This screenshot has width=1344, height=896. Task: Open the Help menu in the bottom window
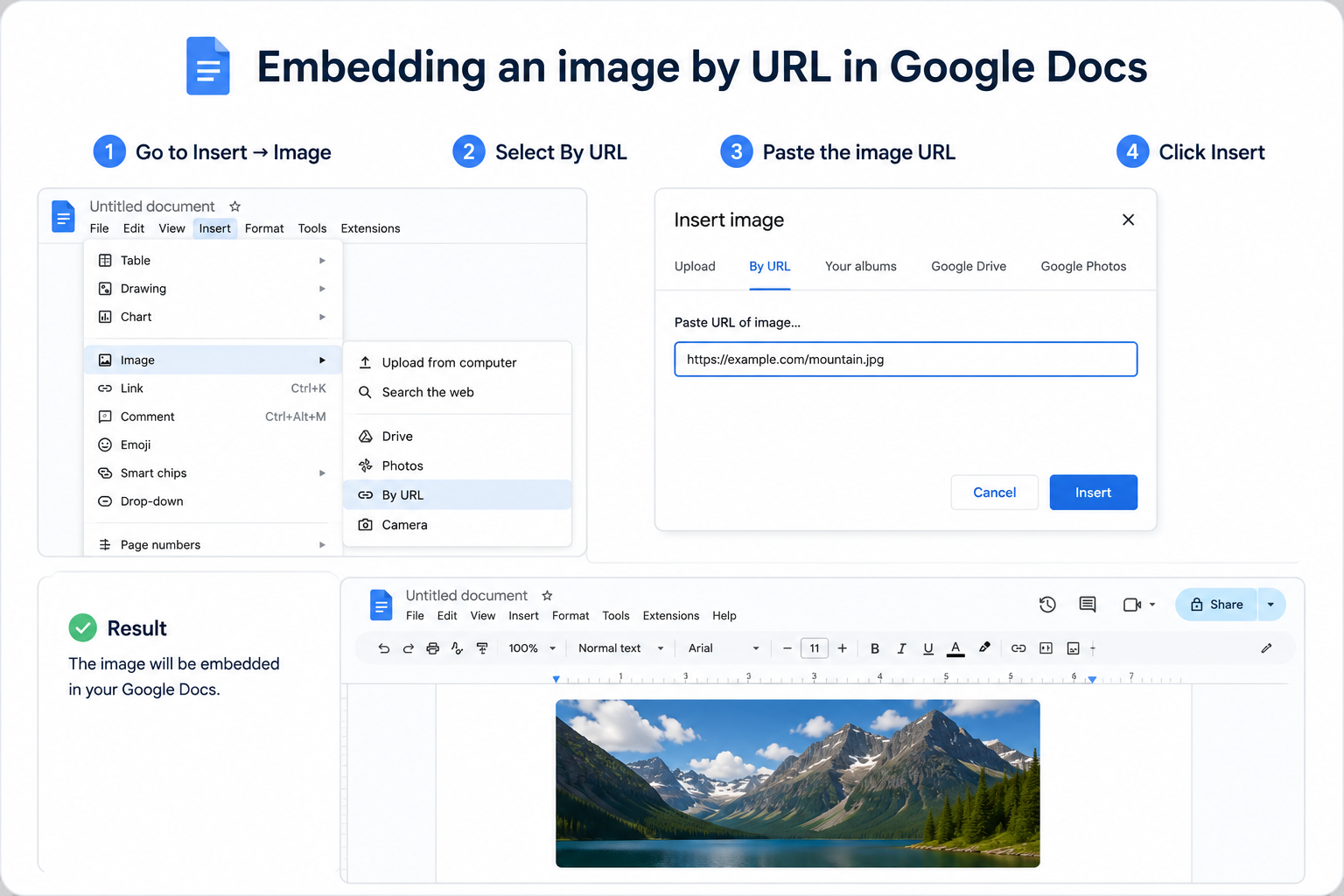pyautogui.click(x=724, y=616)
